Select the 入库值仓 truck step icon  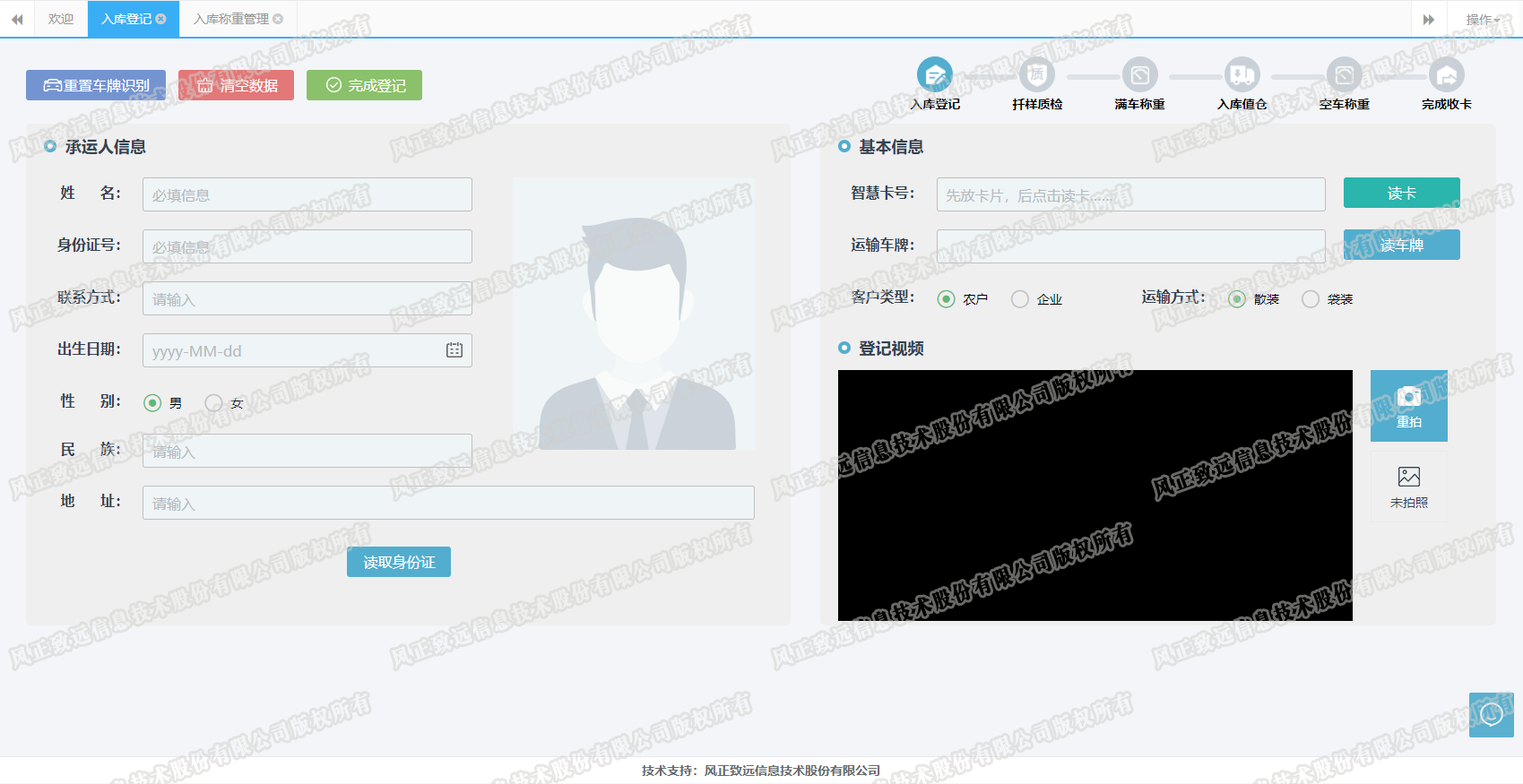pos(1242,75)
